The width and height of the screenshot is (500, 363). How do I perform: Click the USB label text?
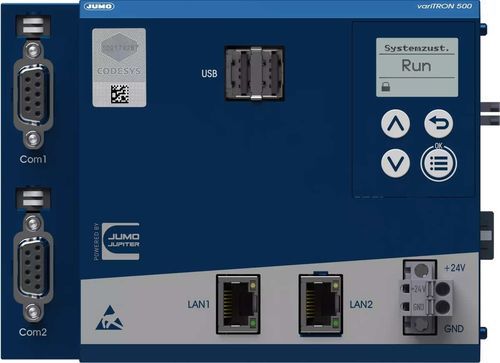[x=209, y=73]
